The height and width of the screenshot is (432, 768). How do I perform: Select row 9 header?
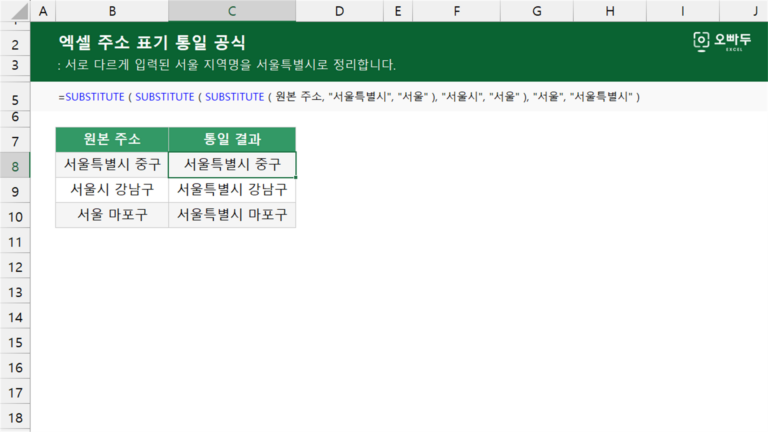pyautogui.click(x=15, y=192)
